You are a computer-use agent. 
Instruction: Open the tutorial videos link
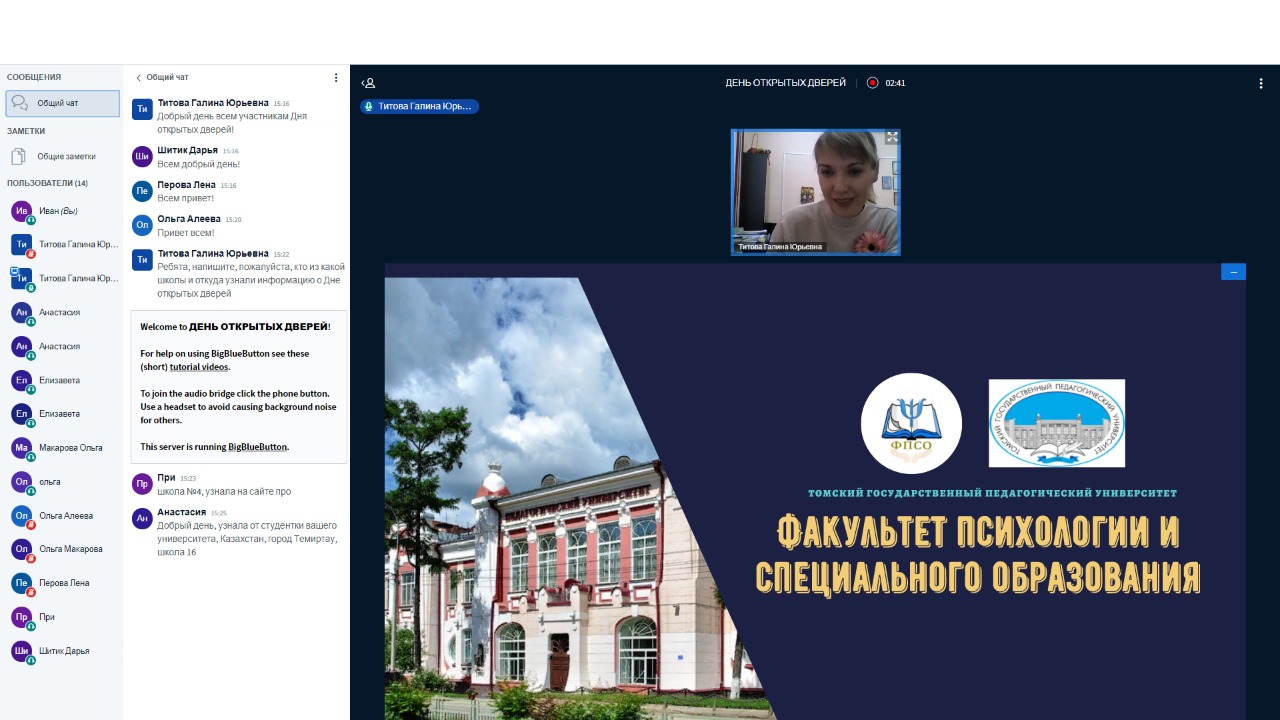coord(199,367)
